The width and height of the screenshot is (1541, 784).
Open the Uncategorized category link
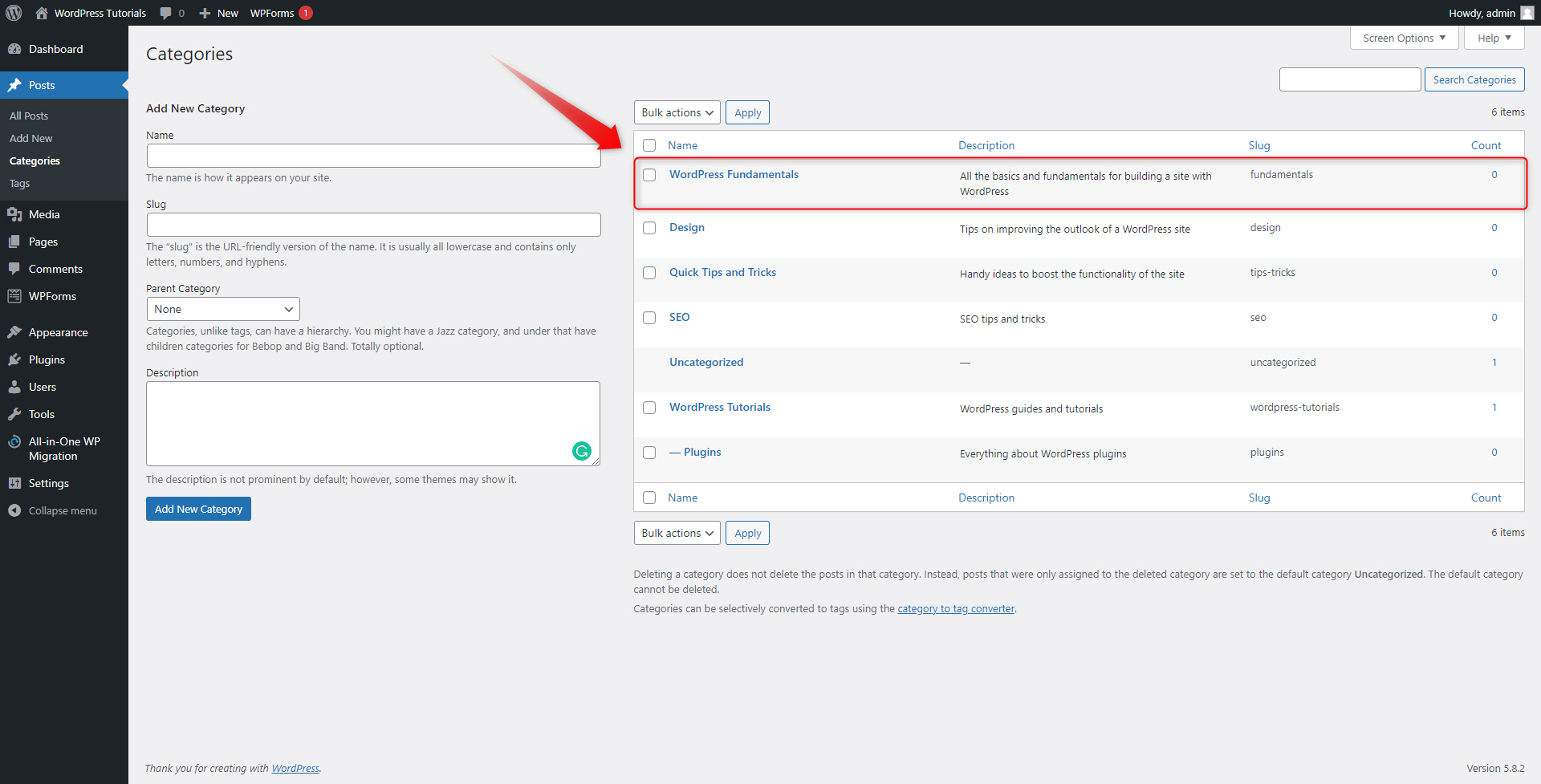click(x=706, y=362)
